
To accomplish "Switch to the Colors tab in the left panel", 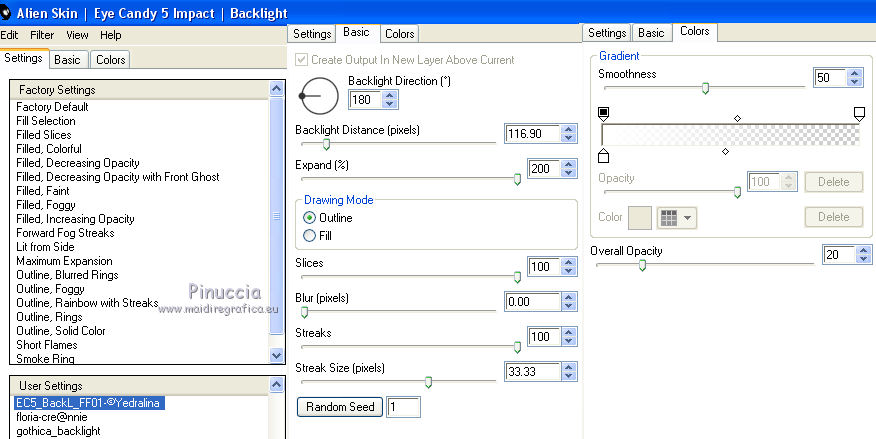I will (111, 60).
